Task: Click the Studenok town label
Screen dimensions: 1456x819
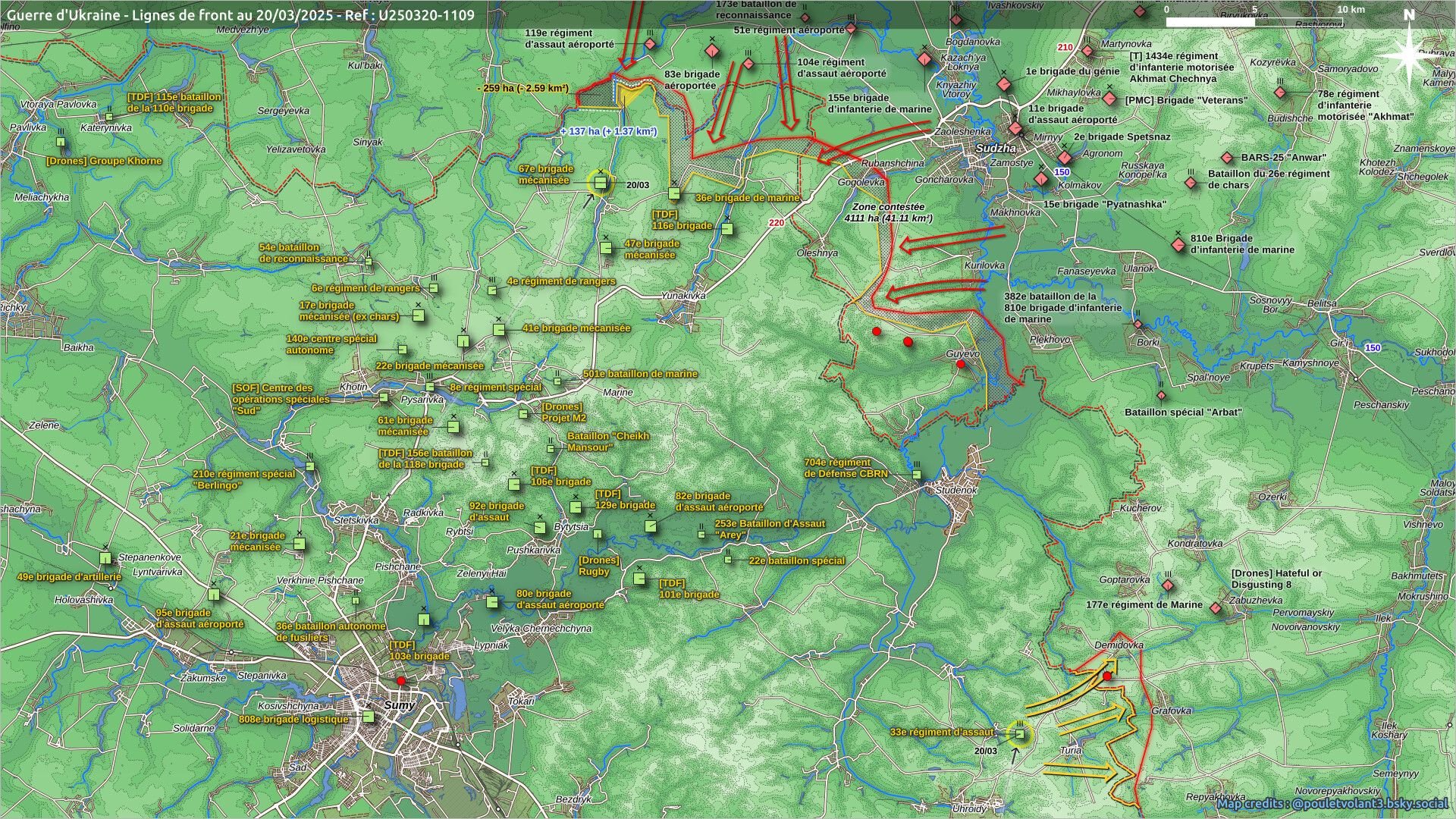Action: 955,490
